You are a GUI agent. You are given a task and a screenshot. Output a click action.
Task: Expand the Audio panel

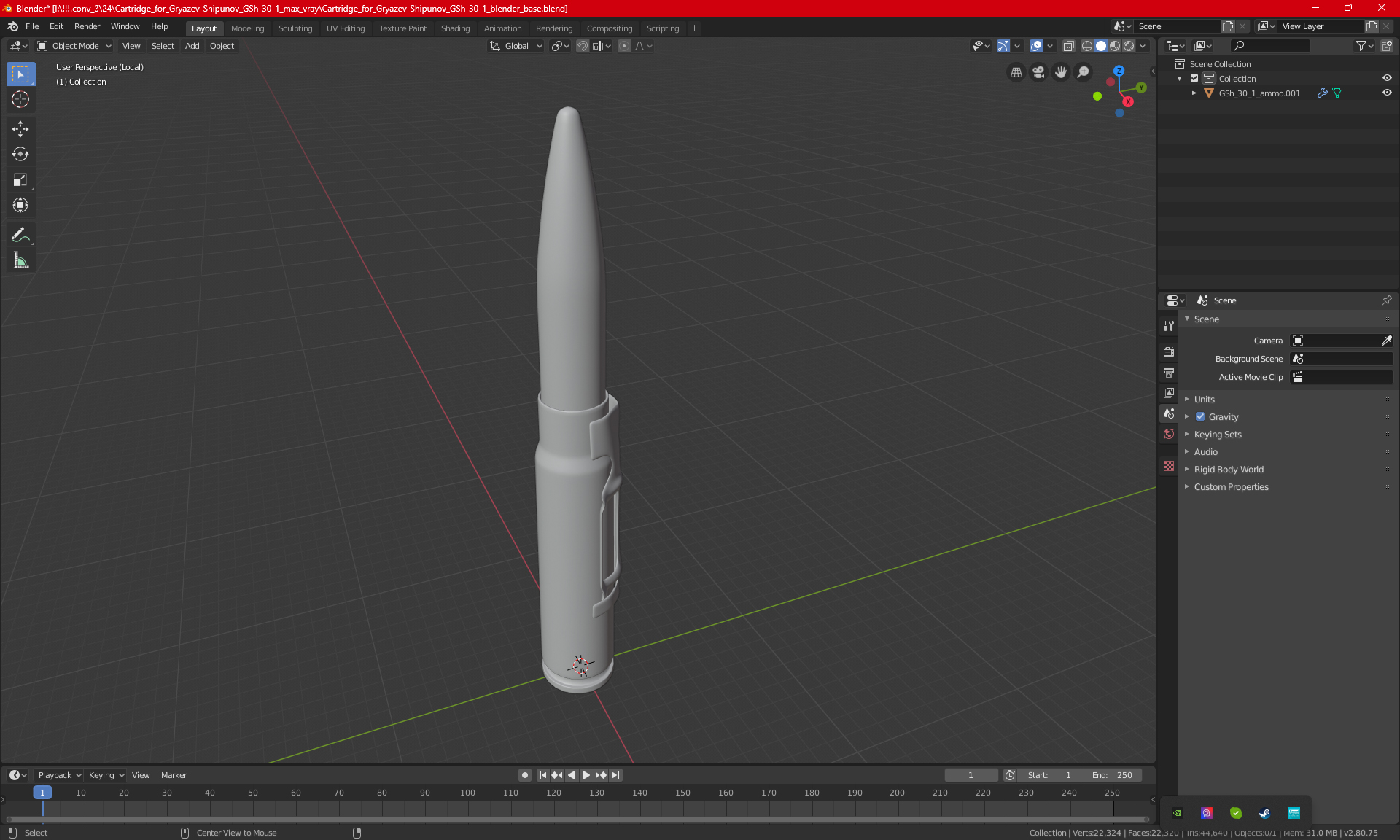click(1205, 452)
